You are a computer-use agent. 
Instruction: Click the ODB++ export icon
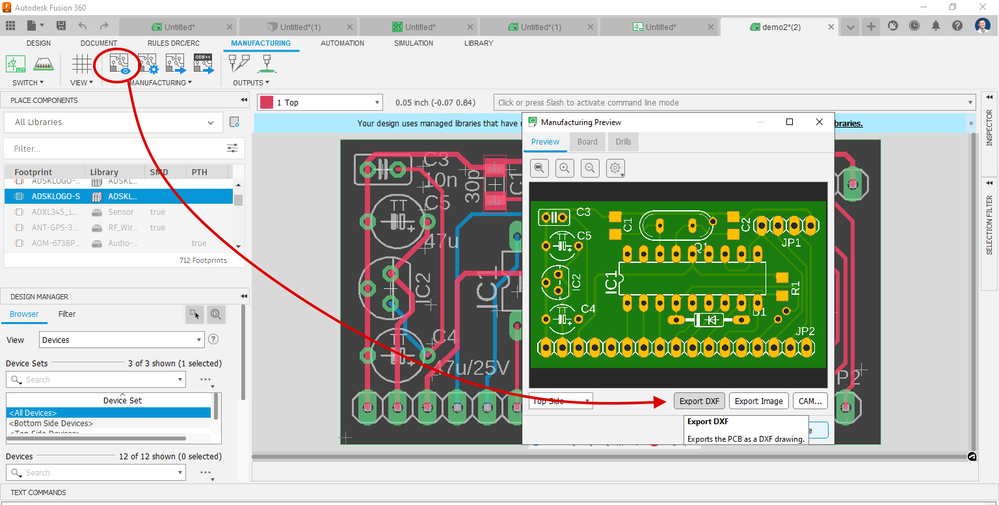[x=203, y=64]
